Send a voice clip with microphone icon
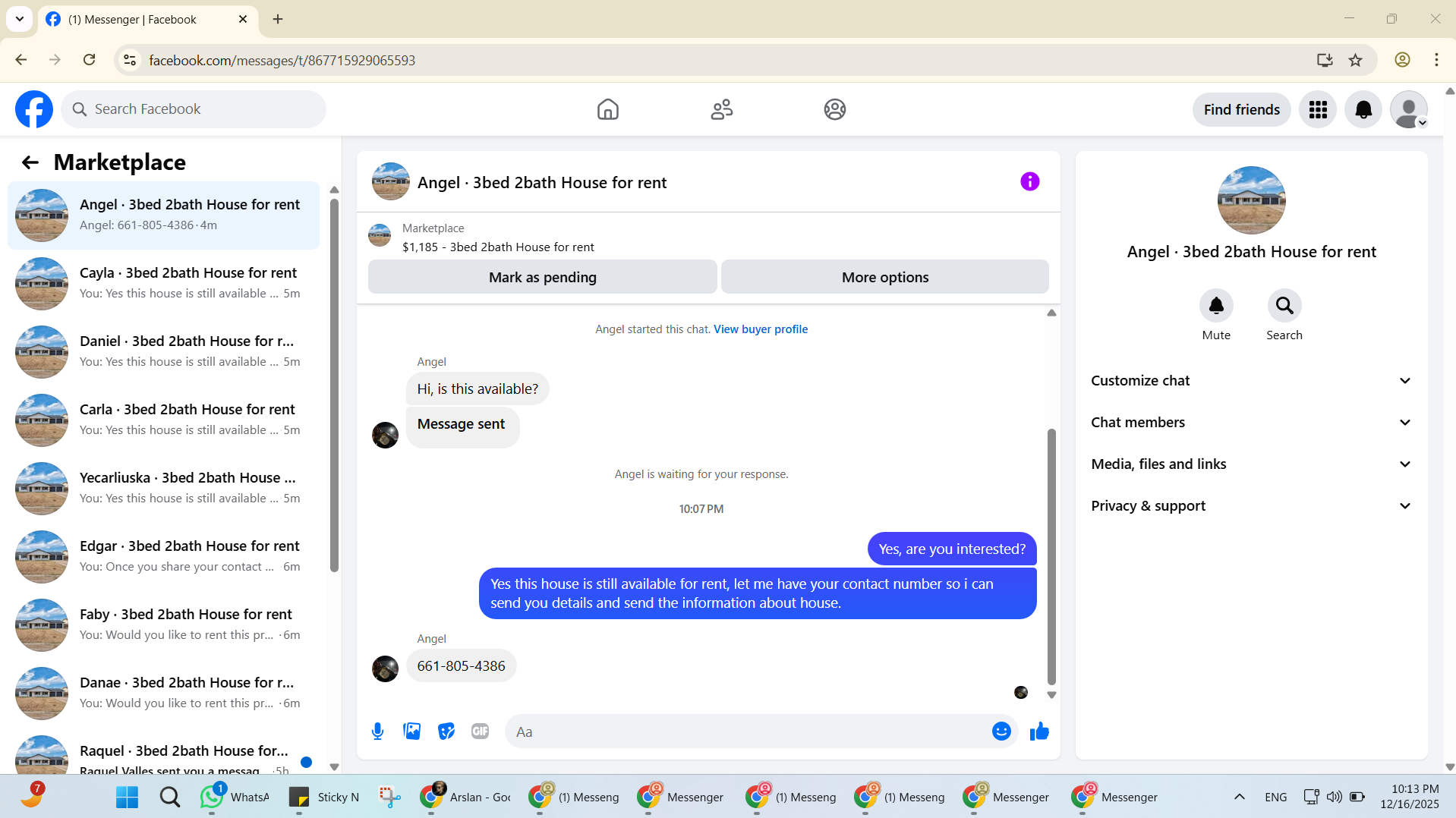Screen dimensions: 1456x818 pyautogui.click(x=377, y=731)
